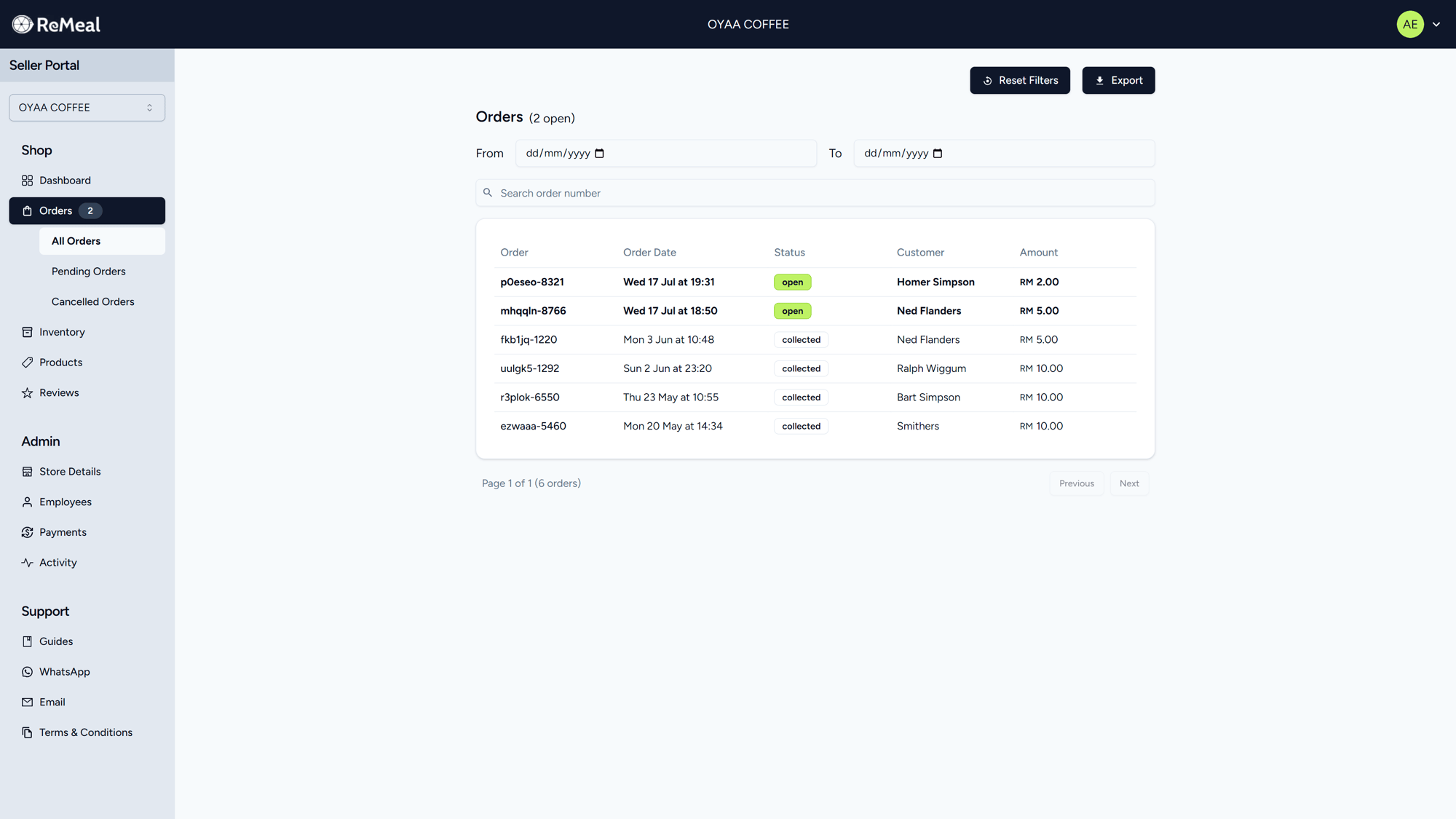Click the Inventory box icon
1456x819 pixels.
27,332
